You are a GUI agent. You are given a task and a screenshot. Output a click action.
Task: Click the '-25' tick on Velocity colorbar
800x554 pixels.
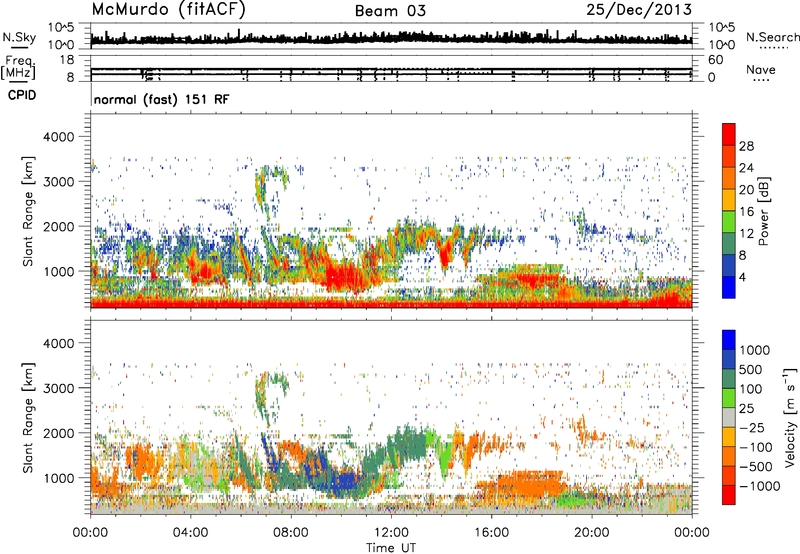click(753, 428)
